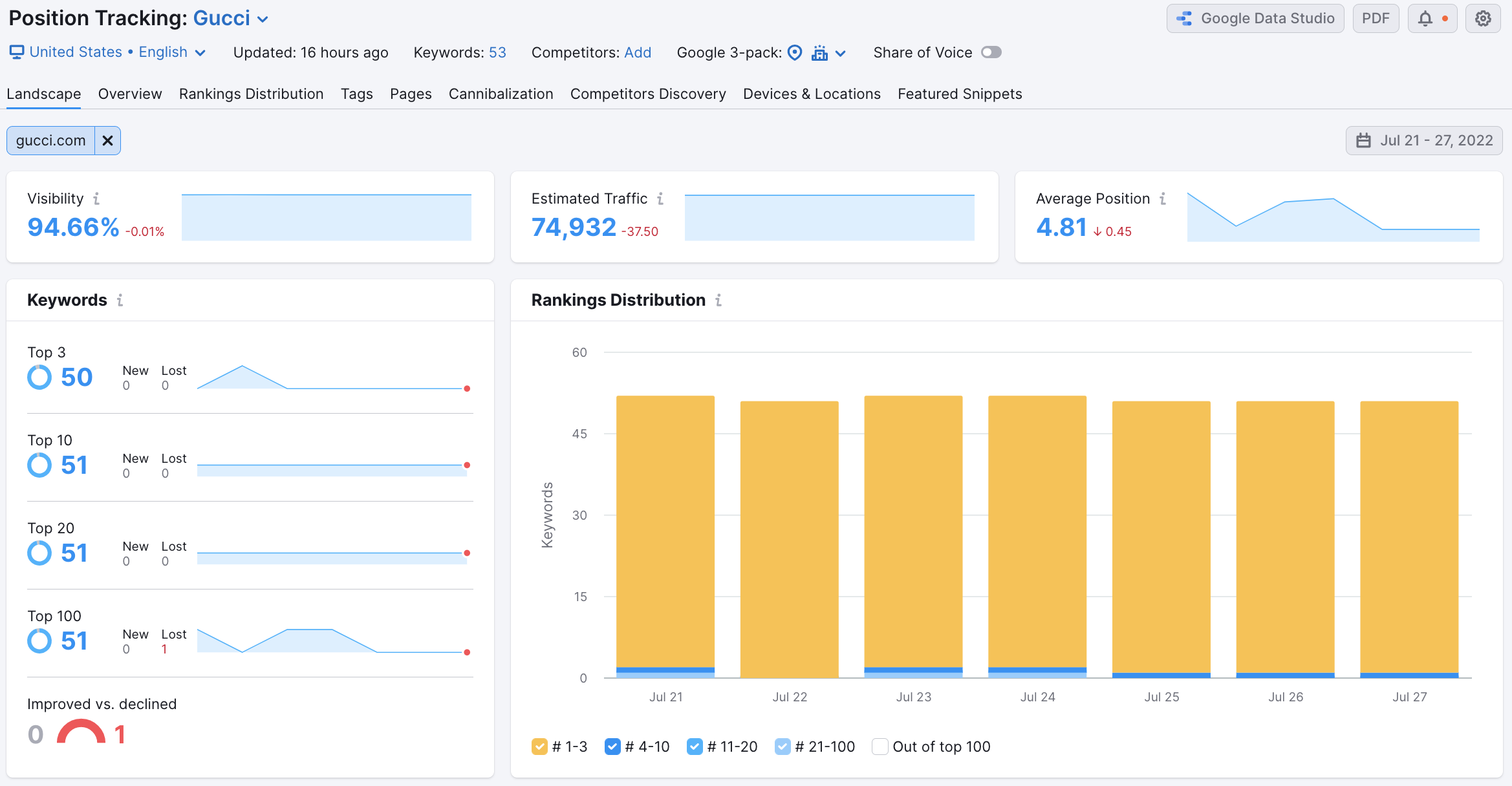Click the Rankings Distribution info icon
The width and height of the screenshot is (1512, 786).
click(718, 300)
